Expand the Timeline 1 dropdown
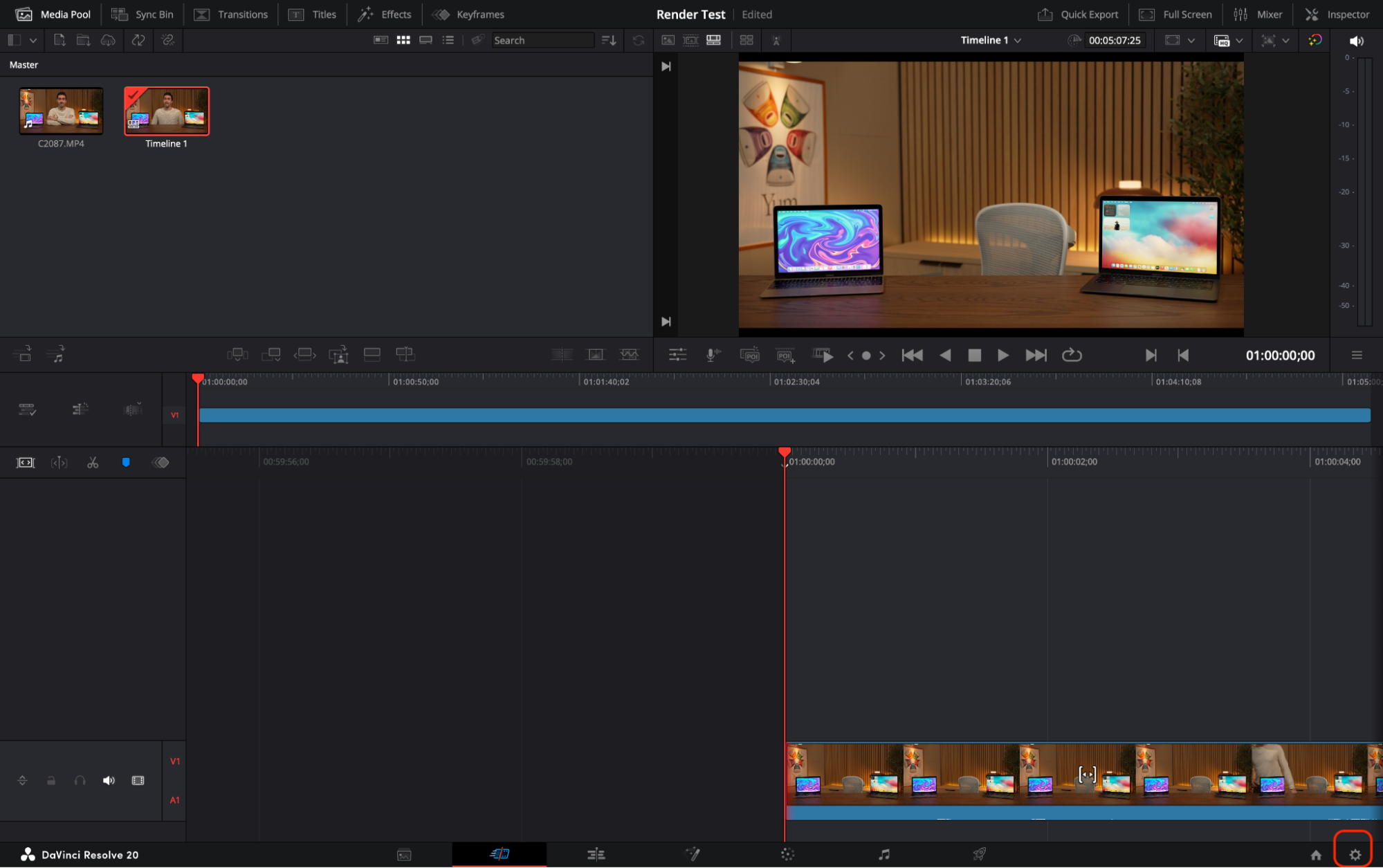1383x868 pixels. click(1018, 40)
